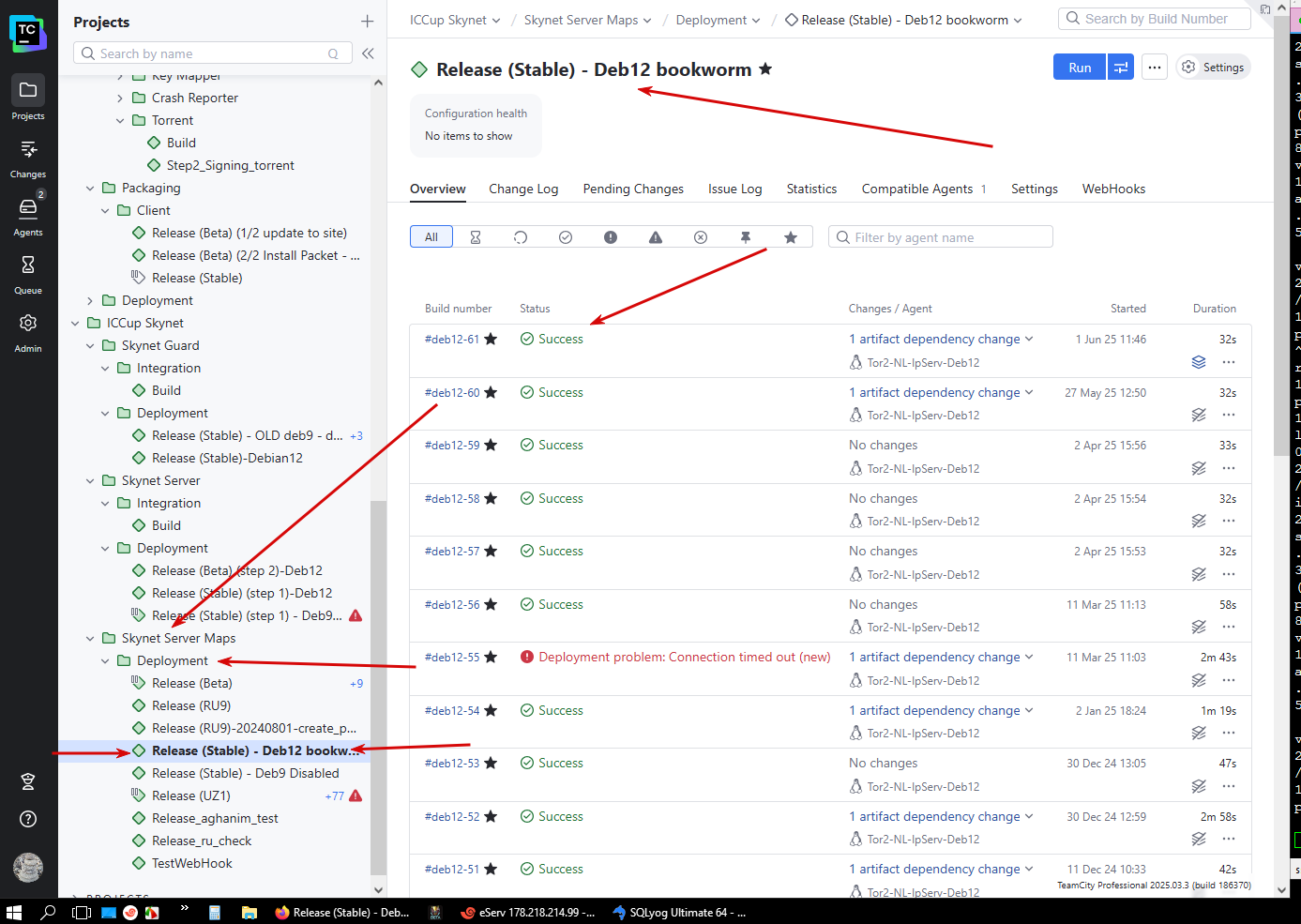The height and width of the screenshot is (924, 1301).
Task: Switch to the Pending Changes tab
Action: [633, 189]
